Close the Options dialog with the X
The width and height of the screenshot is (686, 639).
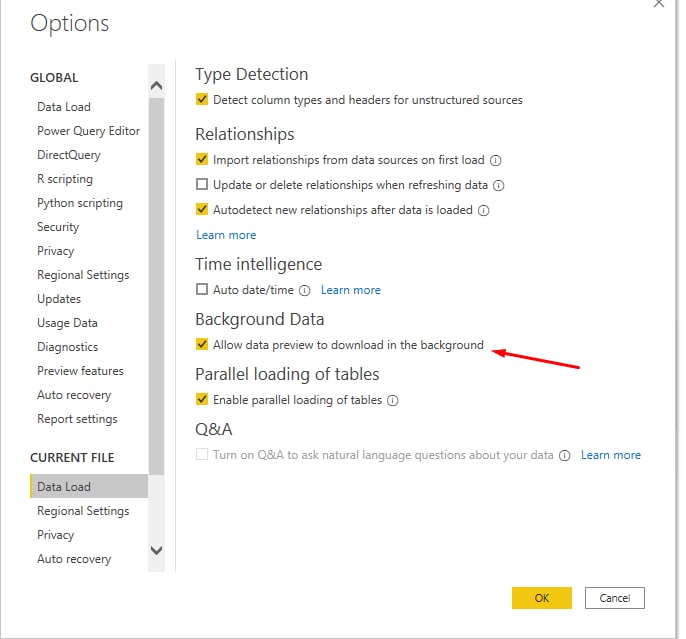click(x=659, y=3)
